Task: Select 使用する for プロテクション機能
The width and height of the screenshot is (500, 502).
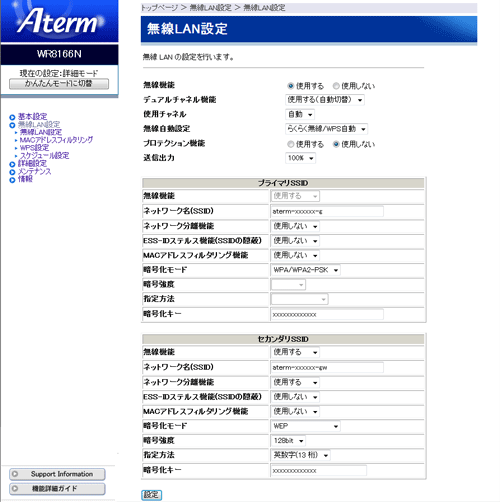Action: coord(290,144)
